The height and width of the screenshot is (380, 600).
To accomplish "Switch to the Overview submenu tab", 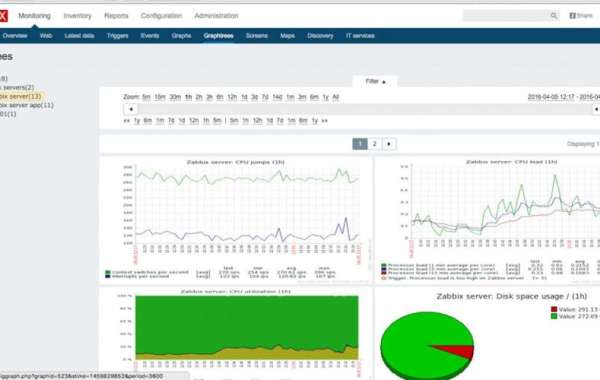I will pyautogui.click(x=15, y=36).
